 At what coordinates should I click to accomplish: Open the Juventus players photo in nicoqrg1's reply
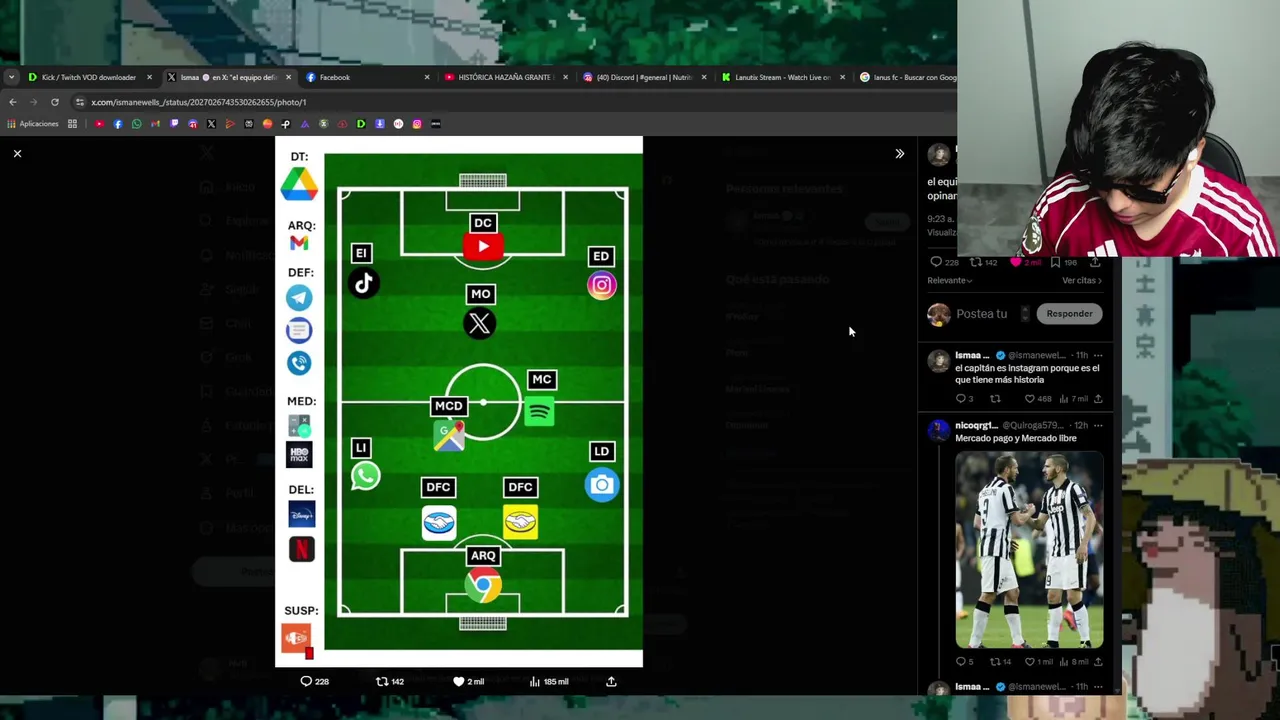coord(1029,550)
